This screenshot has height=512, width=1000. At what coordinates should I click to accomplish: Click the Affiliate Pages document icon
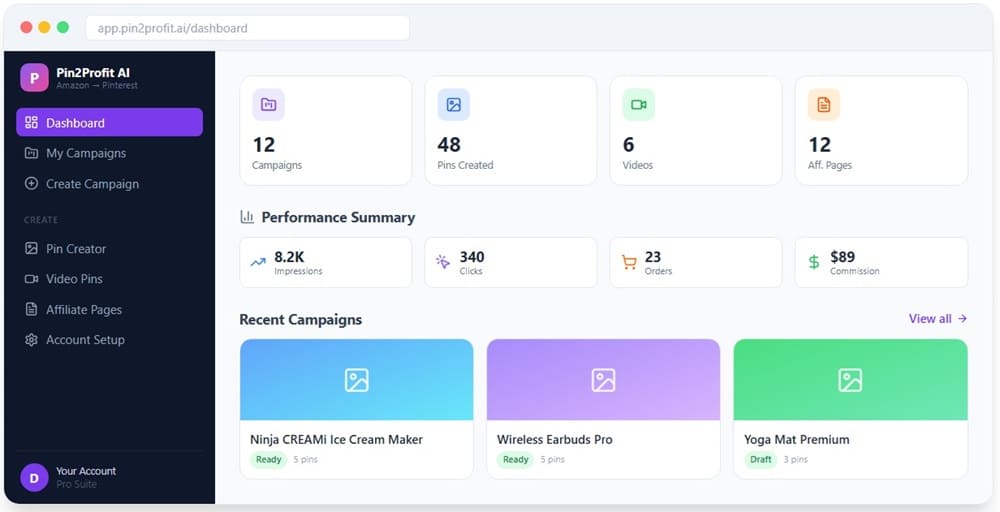[x=31, y=309]
